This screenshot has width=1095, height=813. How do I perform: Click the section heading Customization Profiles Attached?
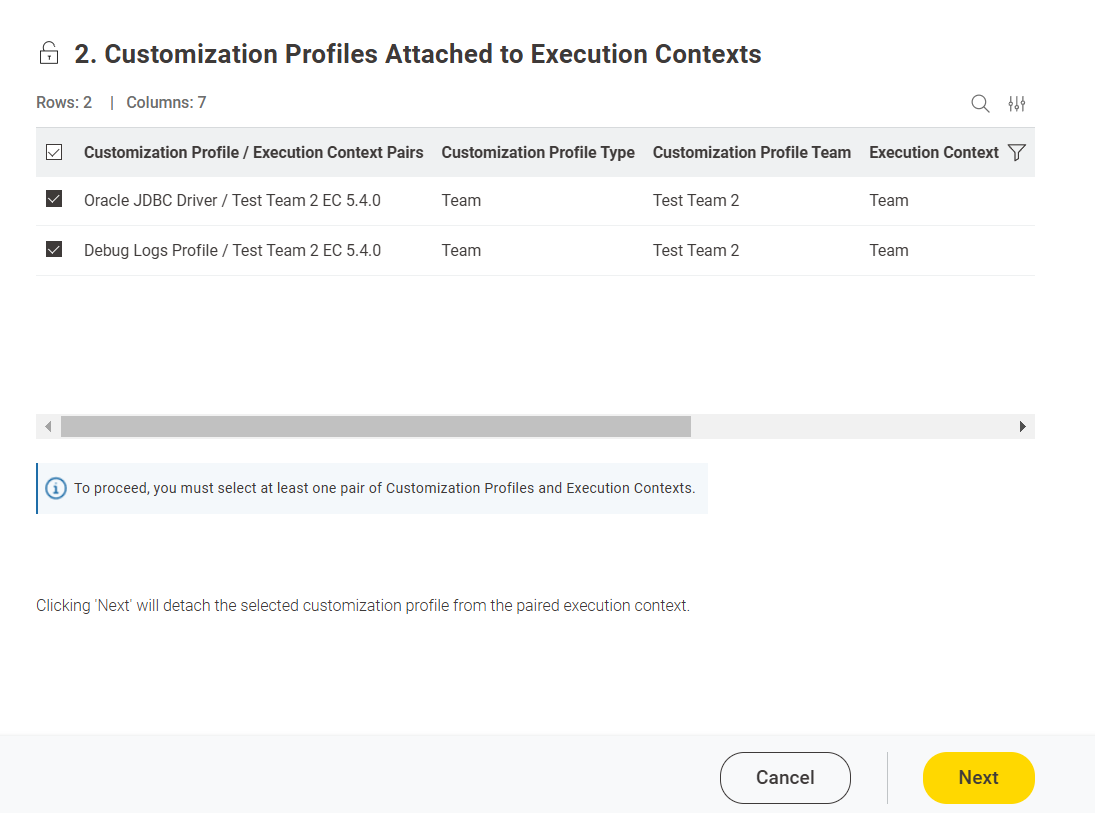[x=417, y=54]
